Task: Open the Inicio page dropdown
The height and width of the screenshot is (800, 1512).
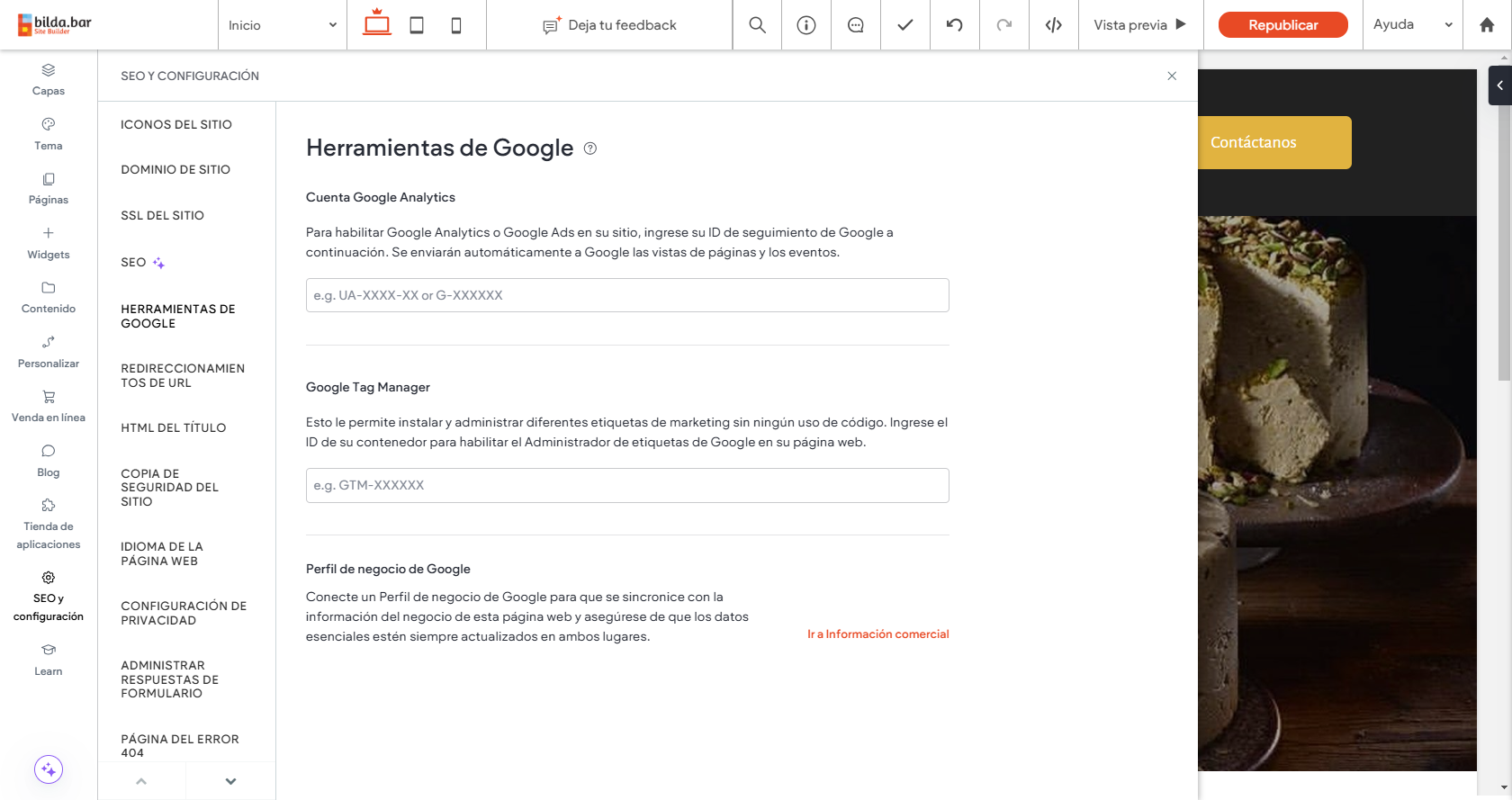Action: point(283,25)
